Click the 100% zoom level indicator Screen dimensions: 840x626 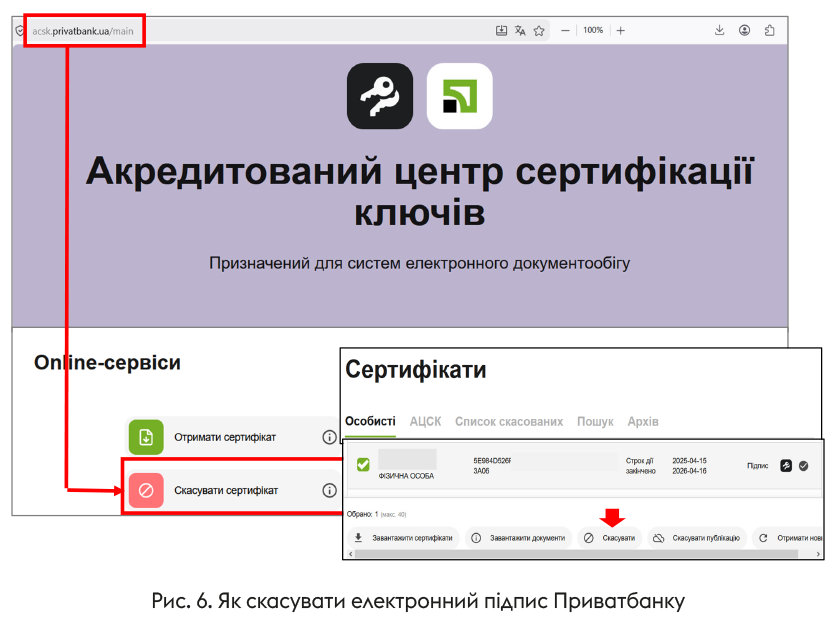point(593,31)
